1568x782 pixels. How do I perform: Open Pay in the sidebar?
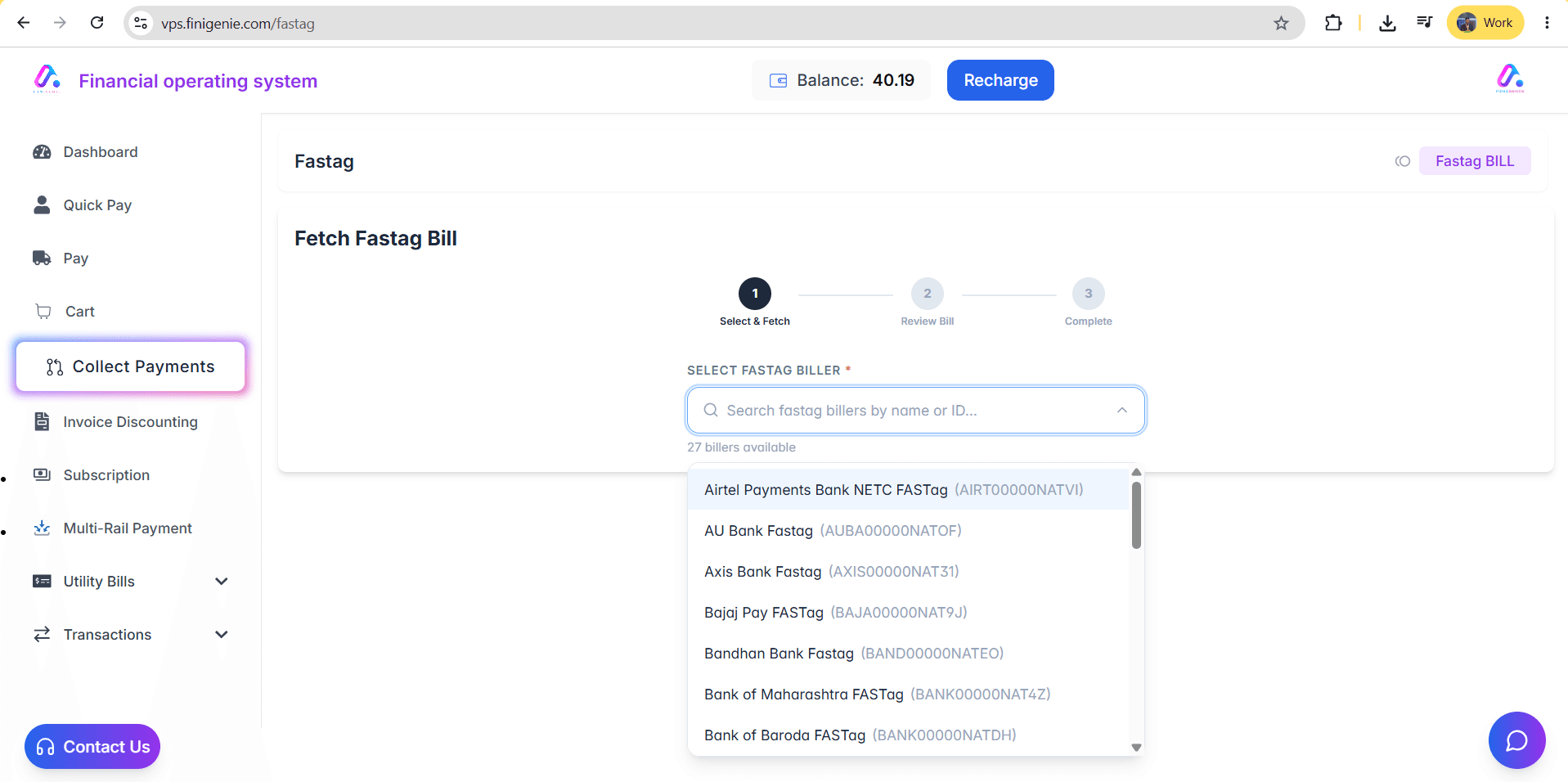[x=76, y=258]
